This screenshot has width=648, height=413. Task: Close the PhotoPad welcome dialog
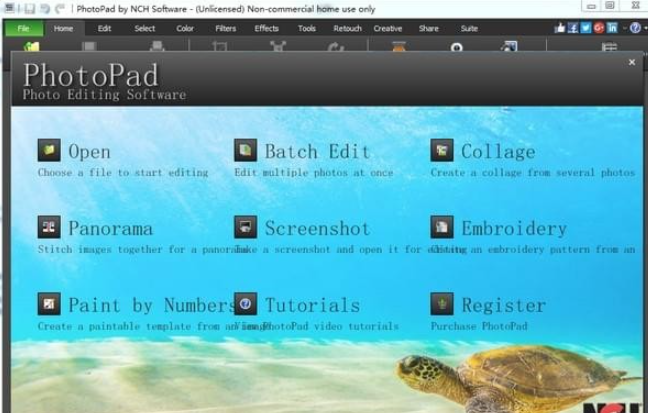click(631, 62)
